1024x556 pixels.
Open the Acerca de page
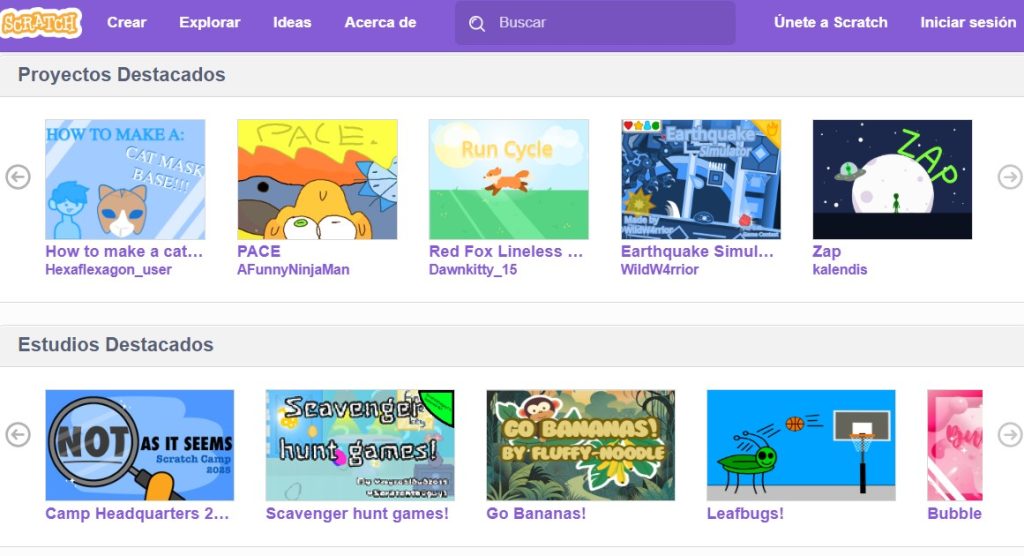pyautogui.click(x=380, y=22)
